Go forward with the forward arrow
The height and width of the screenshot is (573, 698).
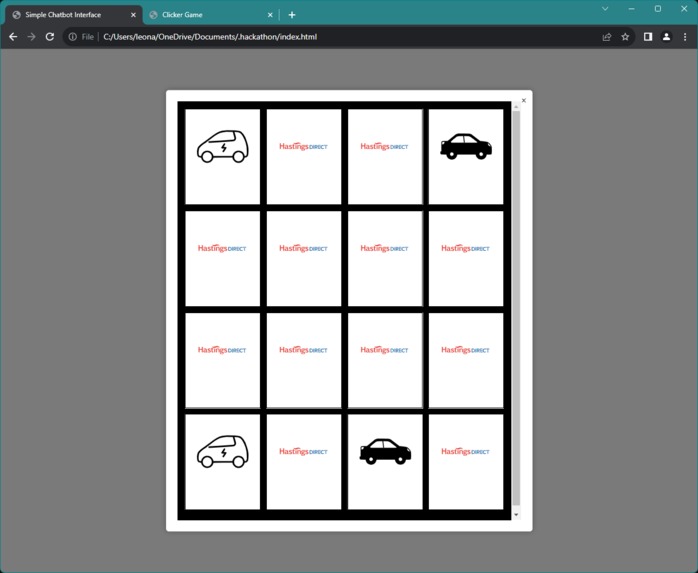point(31,37)
